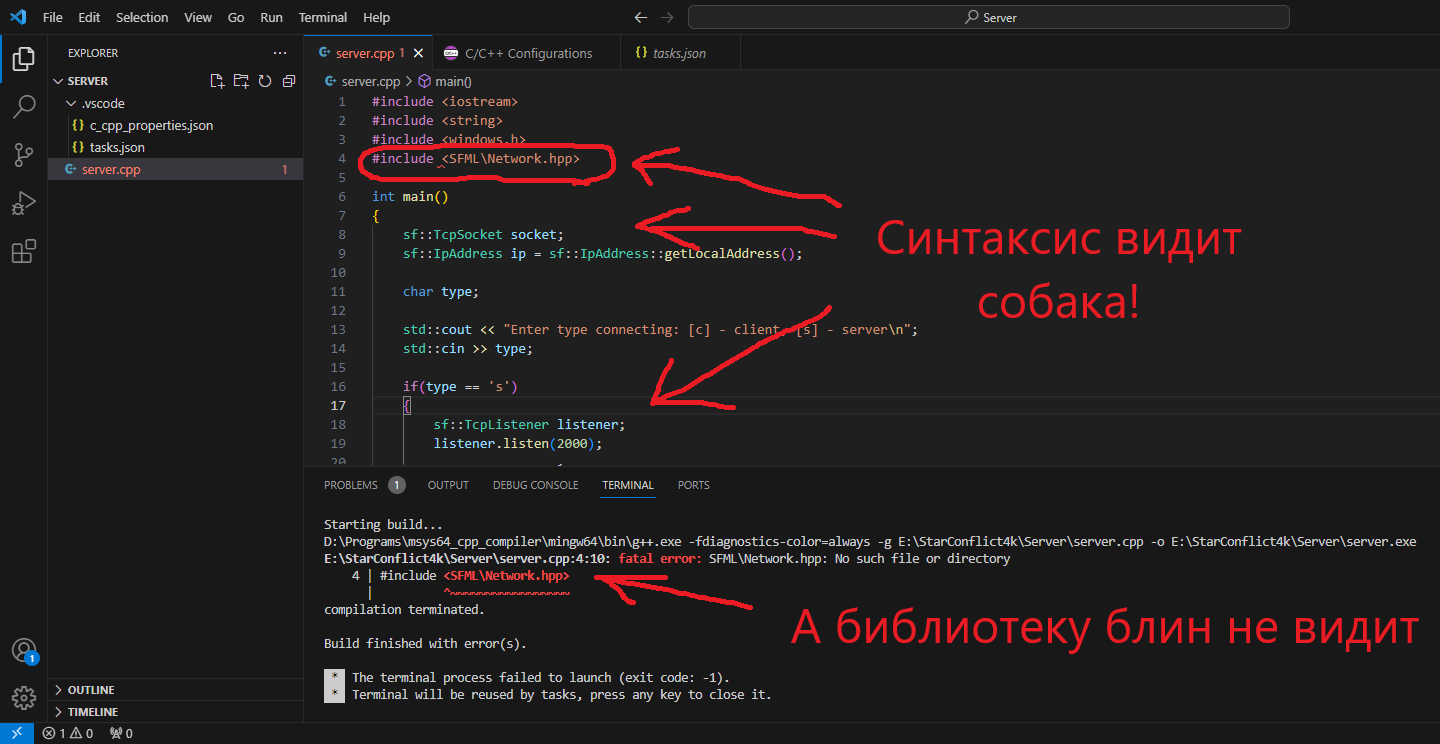Collapse the .vscode folder
1440x744 pixels.
(x=102, y=103)
